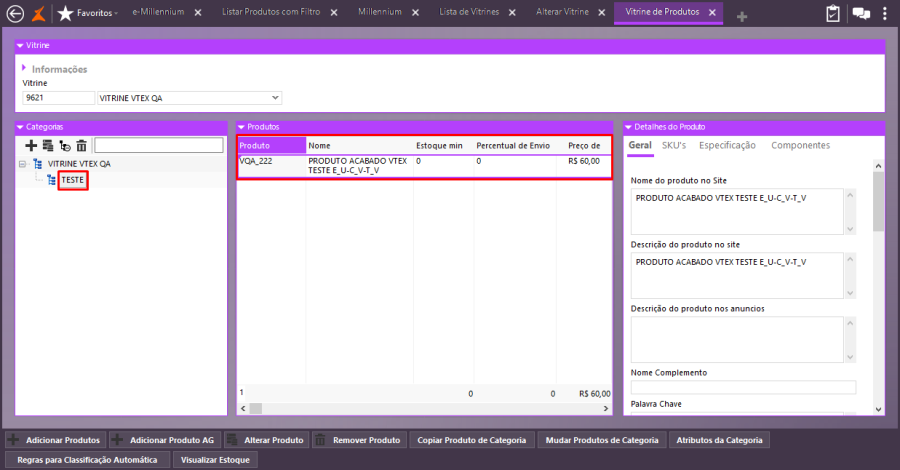Collapse Detalhes do Produto panel

(629, 127)
